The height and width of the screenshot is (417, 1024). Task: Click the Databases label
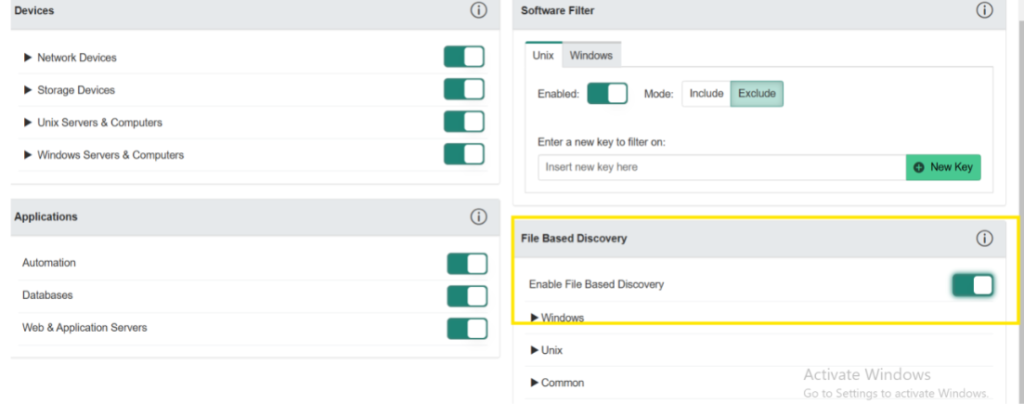(48, 295)
